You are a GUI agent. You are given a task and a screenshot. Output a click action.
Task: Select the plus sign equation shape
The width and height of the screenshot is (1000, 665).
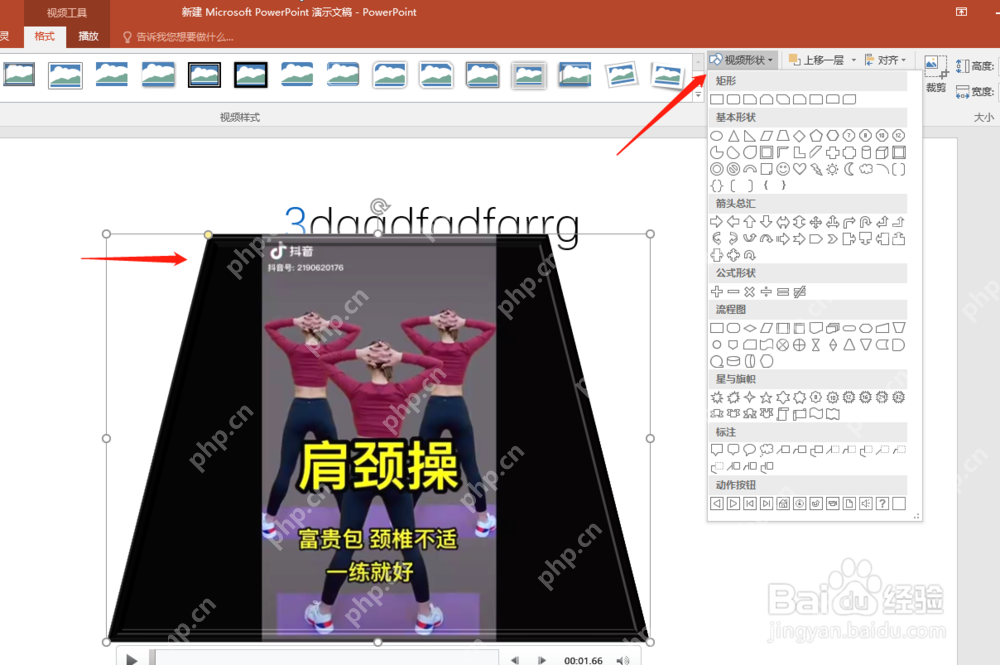pyautogui.click(x=717, y=291)
